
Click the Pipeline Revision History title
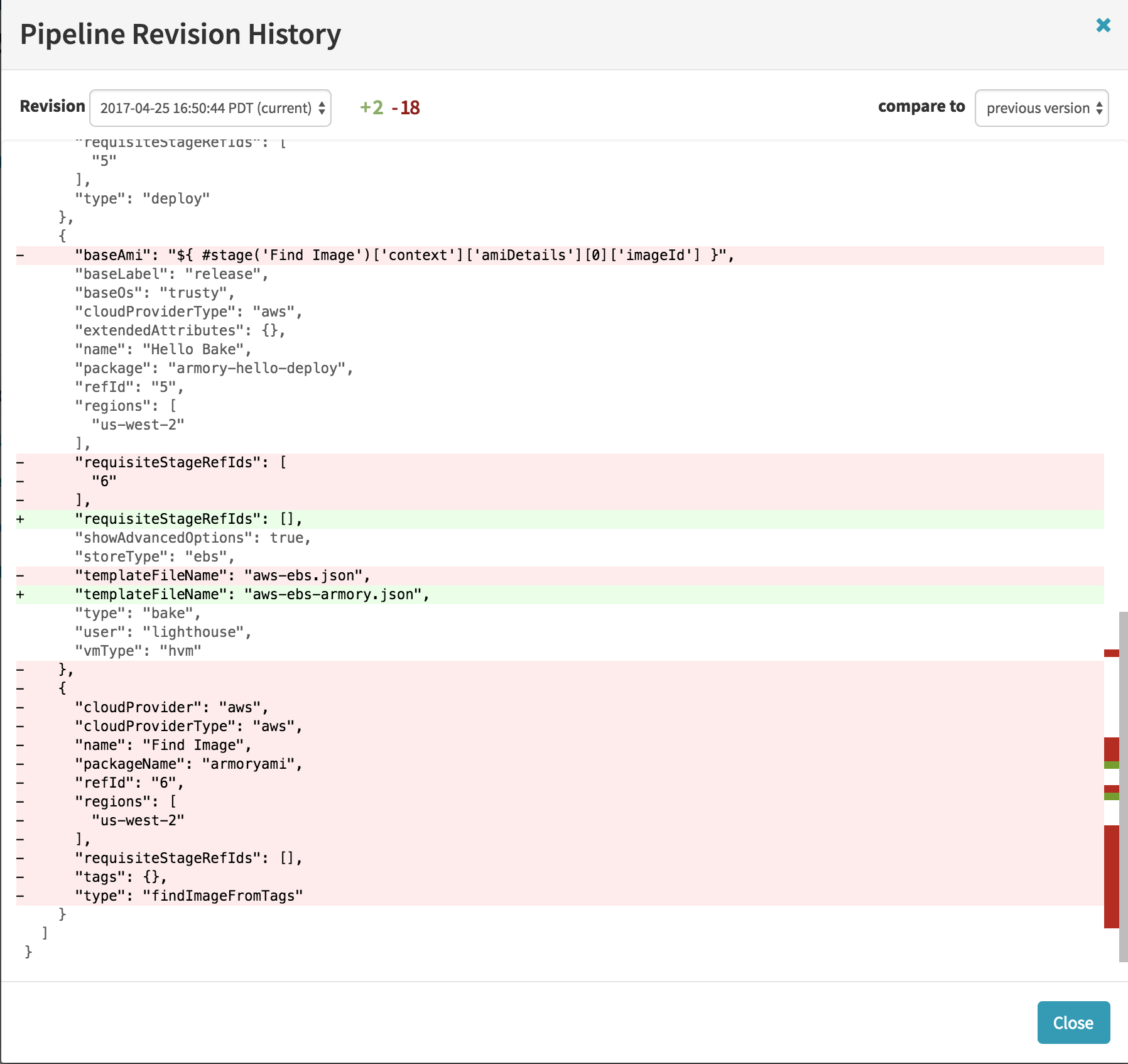(x=180, y=35)
